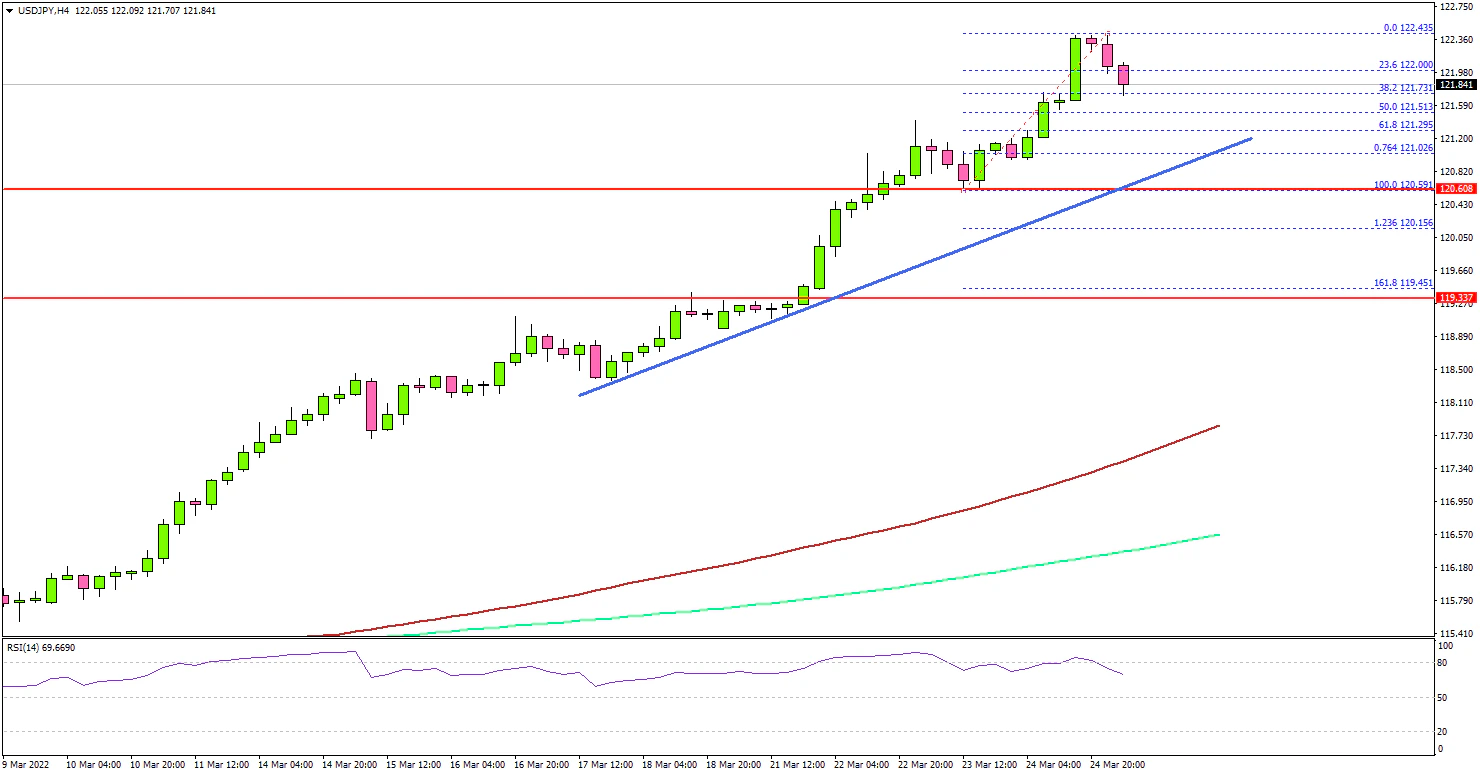Click the 24 Mar 20:00 time axis label
Image resolution: width=1480 pixels, height=776 pixels.
1117,765
